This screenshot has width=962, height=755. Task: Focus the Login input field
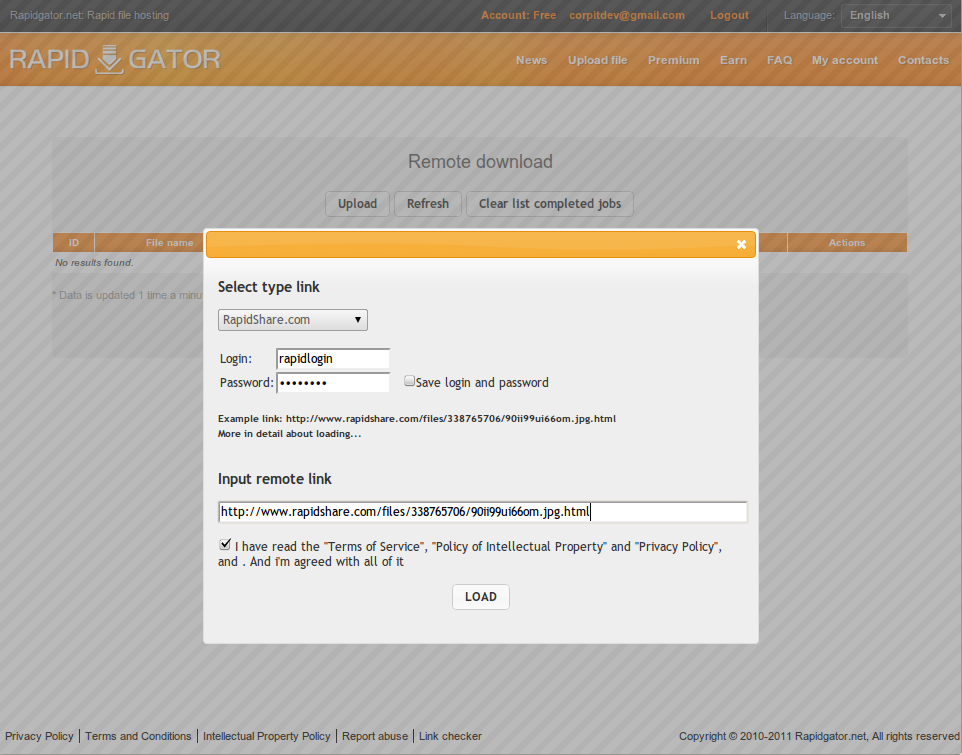(333, 359)
